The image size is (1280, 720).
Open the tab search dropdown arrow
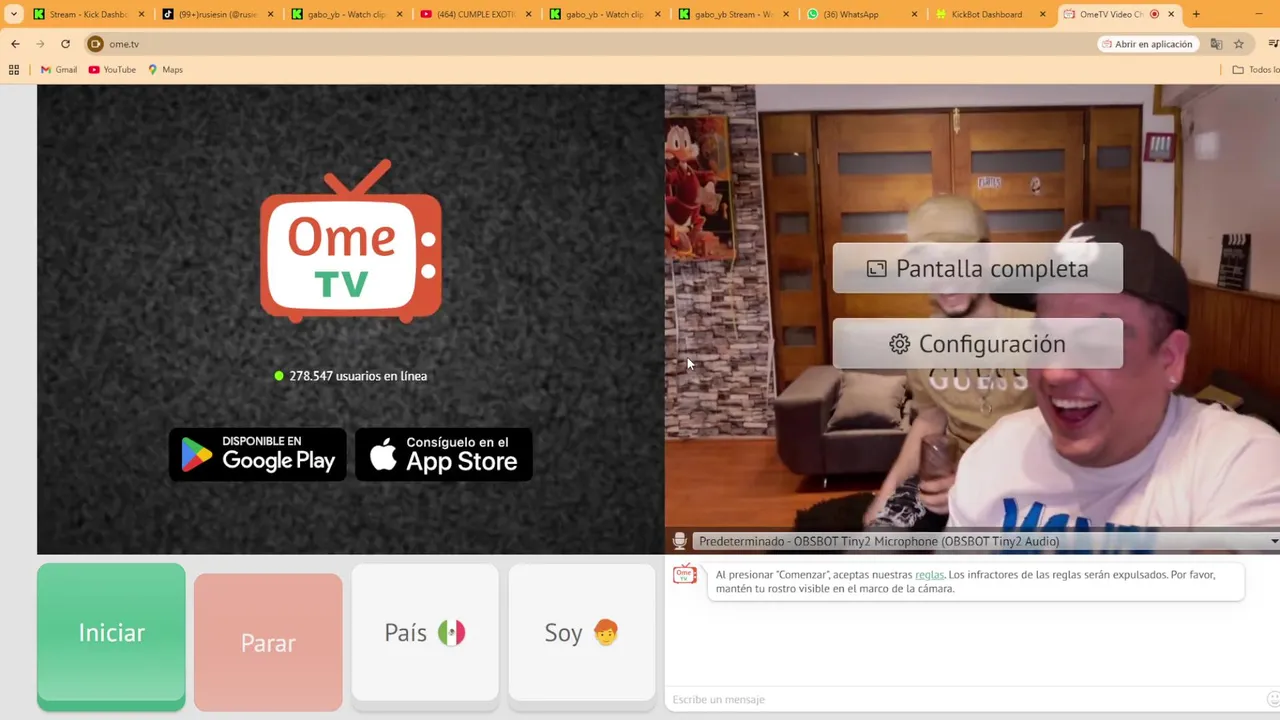[x=14, y=14]
